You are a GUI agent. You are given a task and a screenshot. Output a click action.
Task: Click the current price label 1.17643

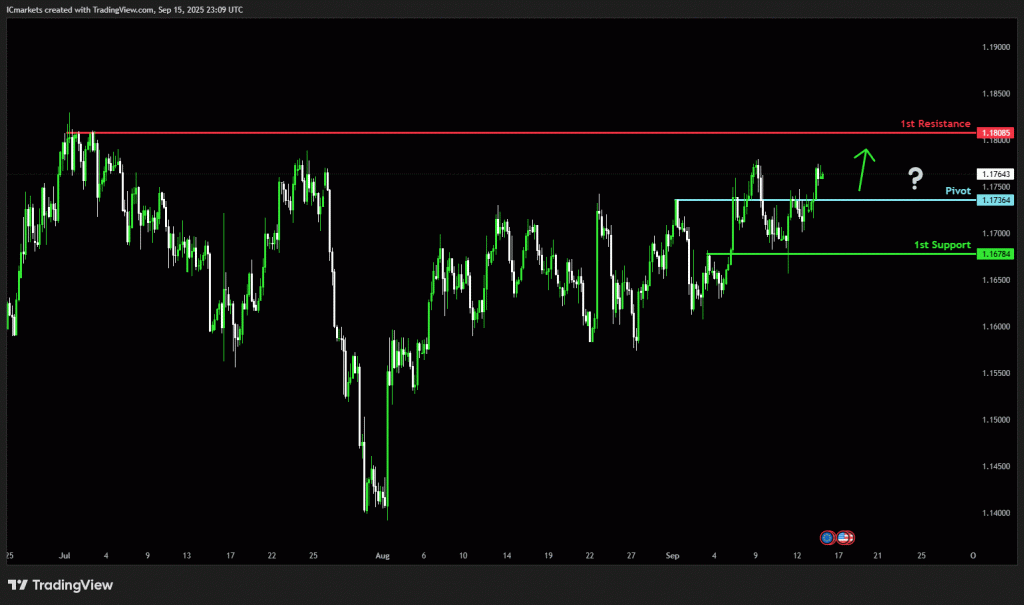pos(995,174)
